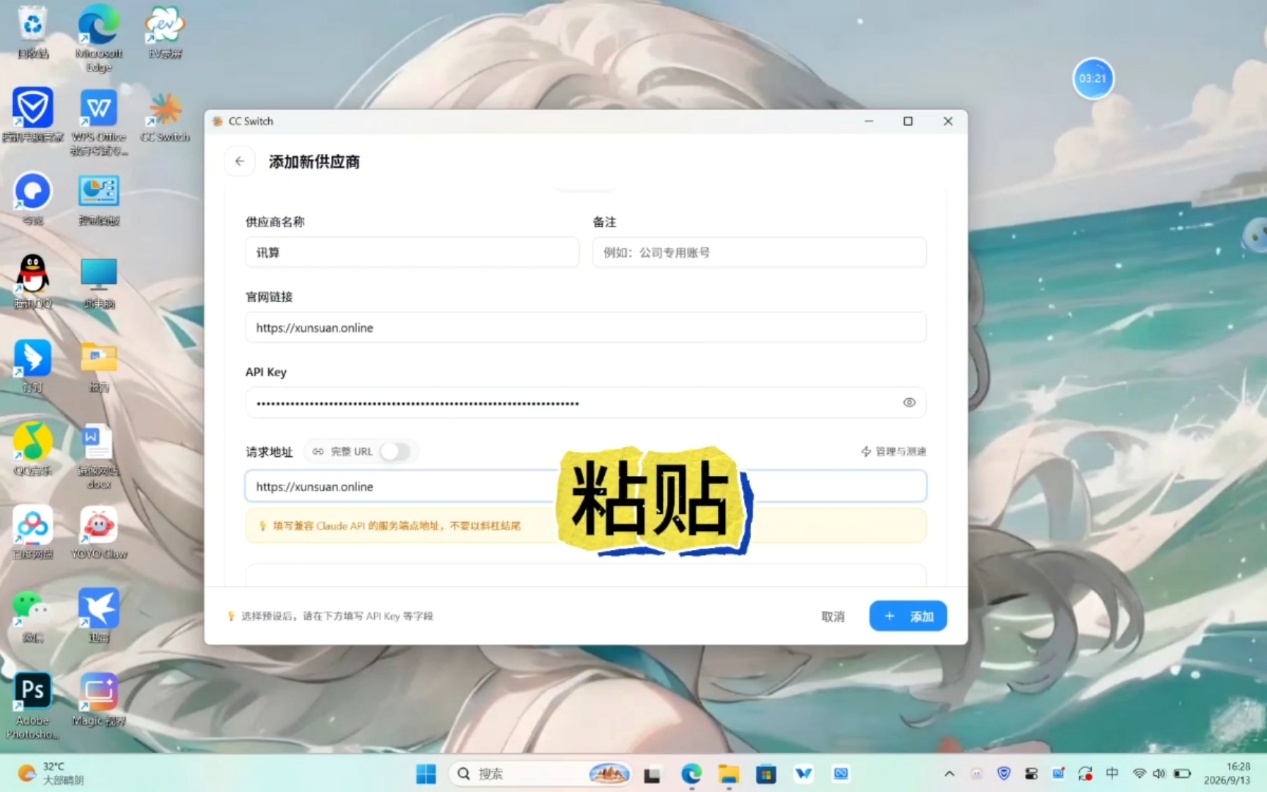Click the volume tray icon
Viewport: 1267px width, 792px height.
[x=1159, y=773]
